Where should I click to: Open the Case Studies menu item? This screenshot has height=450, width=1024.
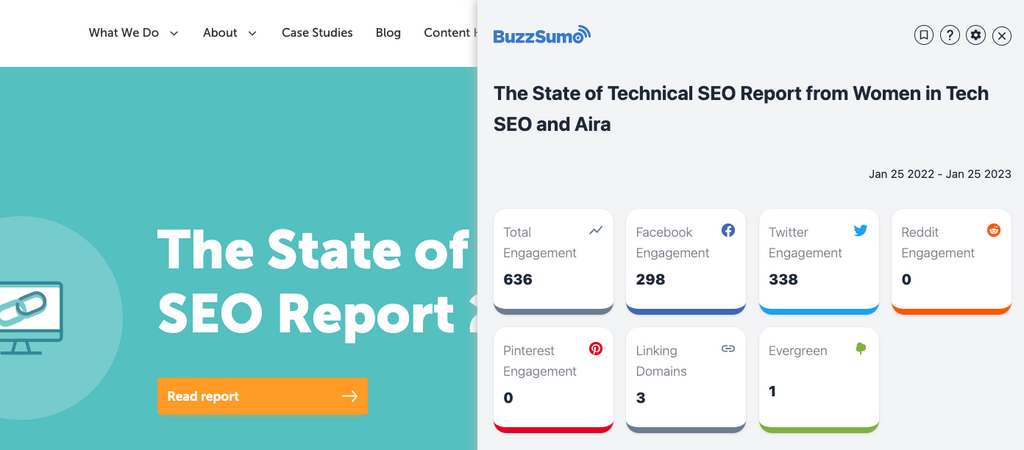[317, 33]
